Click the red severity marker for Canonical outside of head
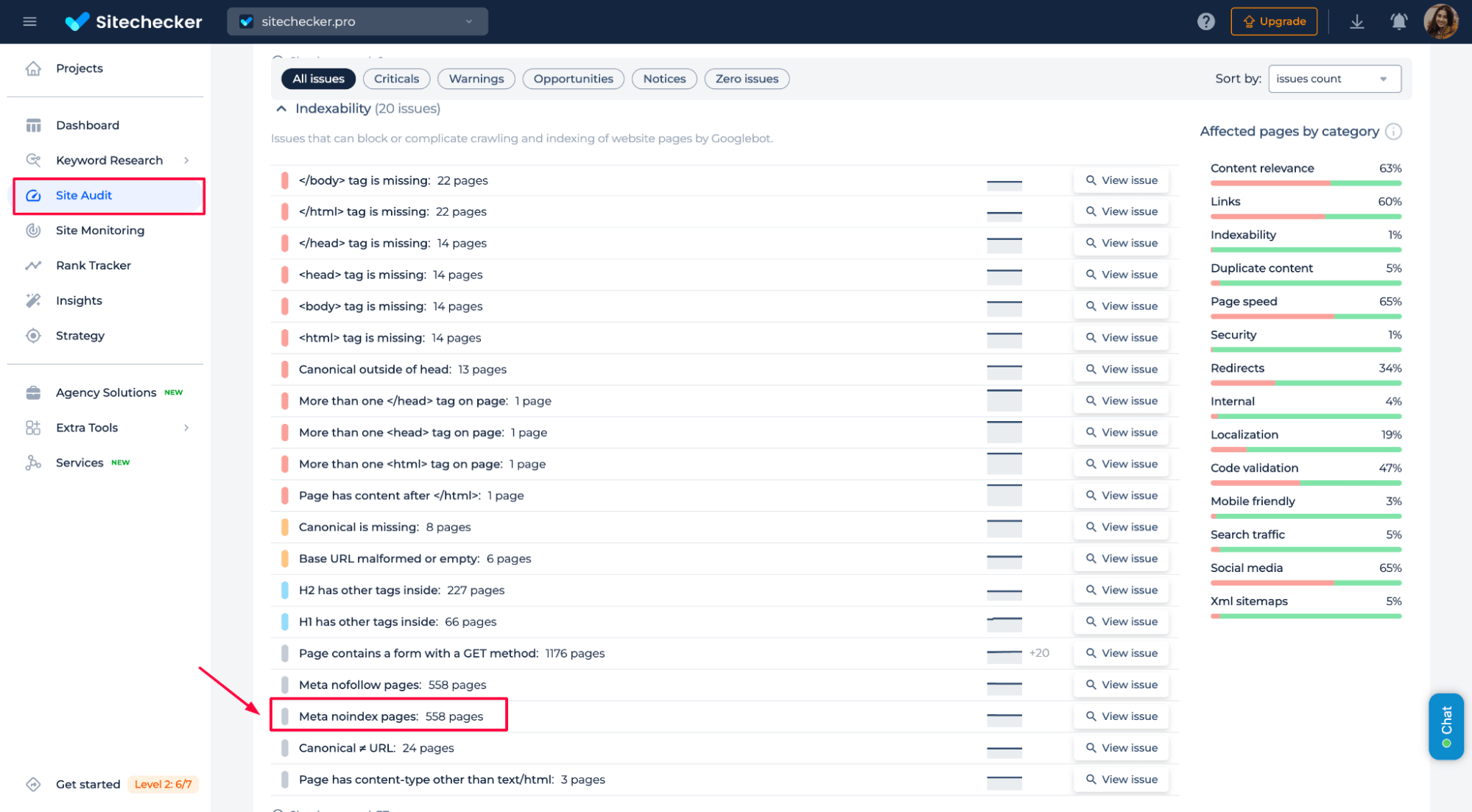 coord(285,370)
